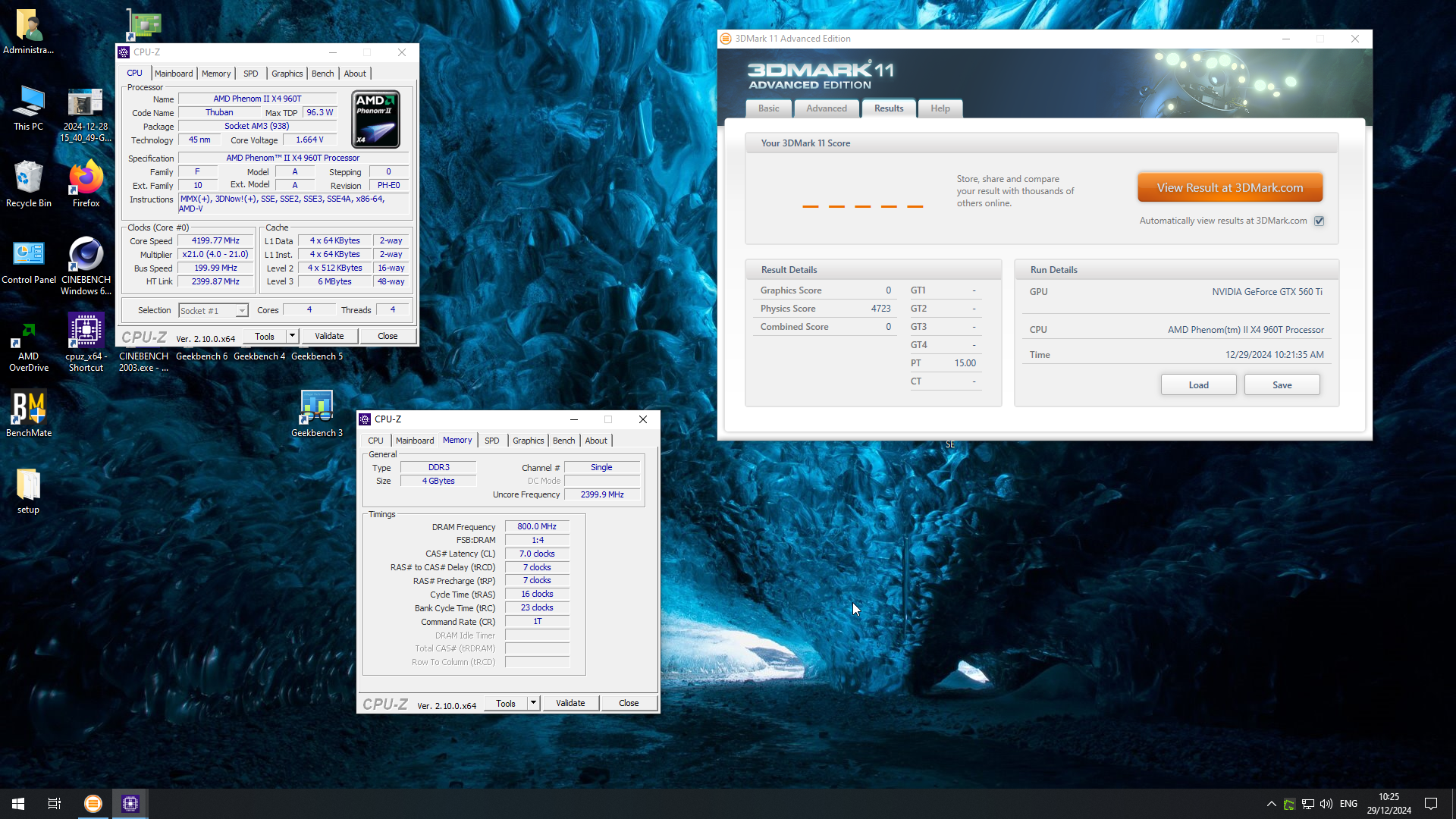Open Graphics tab in upper CPU-Z

[287, 74]
